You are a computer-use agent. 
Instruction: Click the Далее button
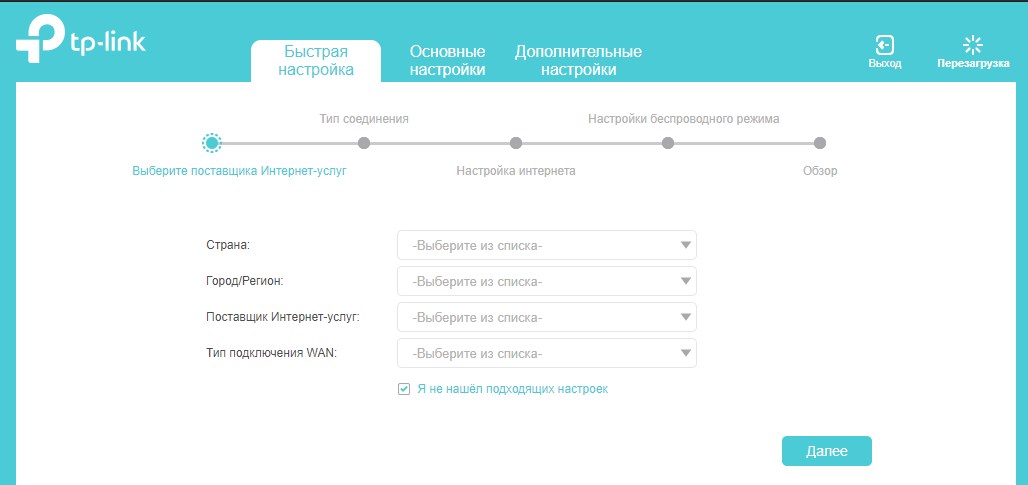point(827,451)
